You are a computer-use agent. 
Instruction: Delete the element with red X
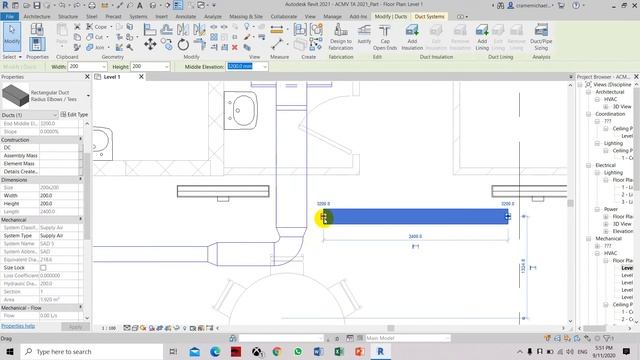[x=235, y=48]
